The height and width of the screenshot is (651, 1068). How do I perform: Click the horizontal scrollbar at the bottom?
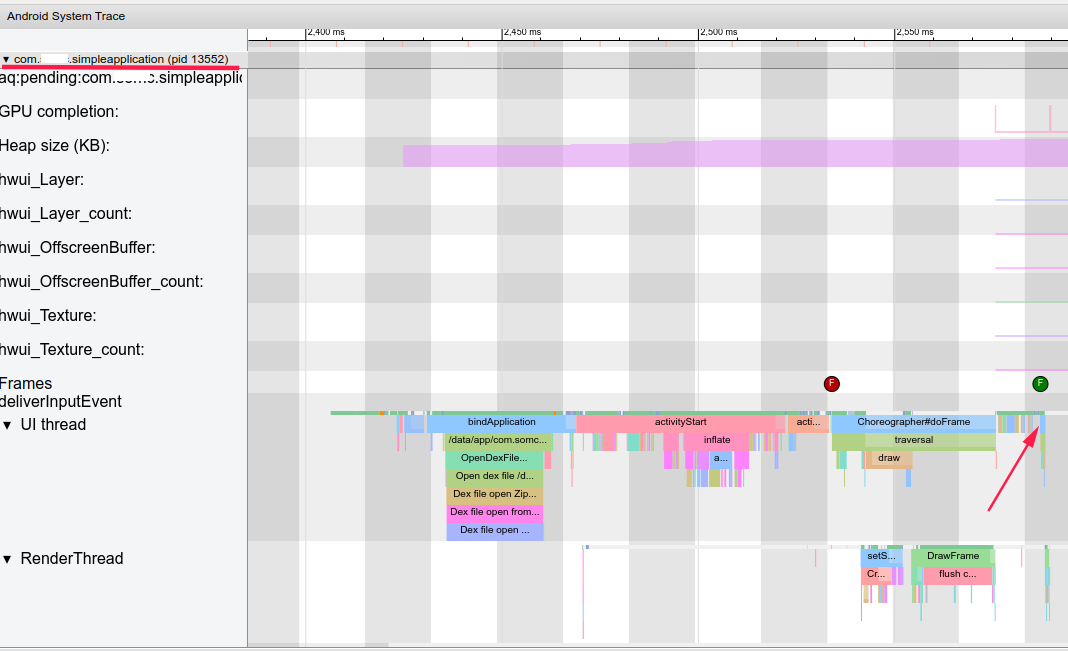[x=318, y=645]
